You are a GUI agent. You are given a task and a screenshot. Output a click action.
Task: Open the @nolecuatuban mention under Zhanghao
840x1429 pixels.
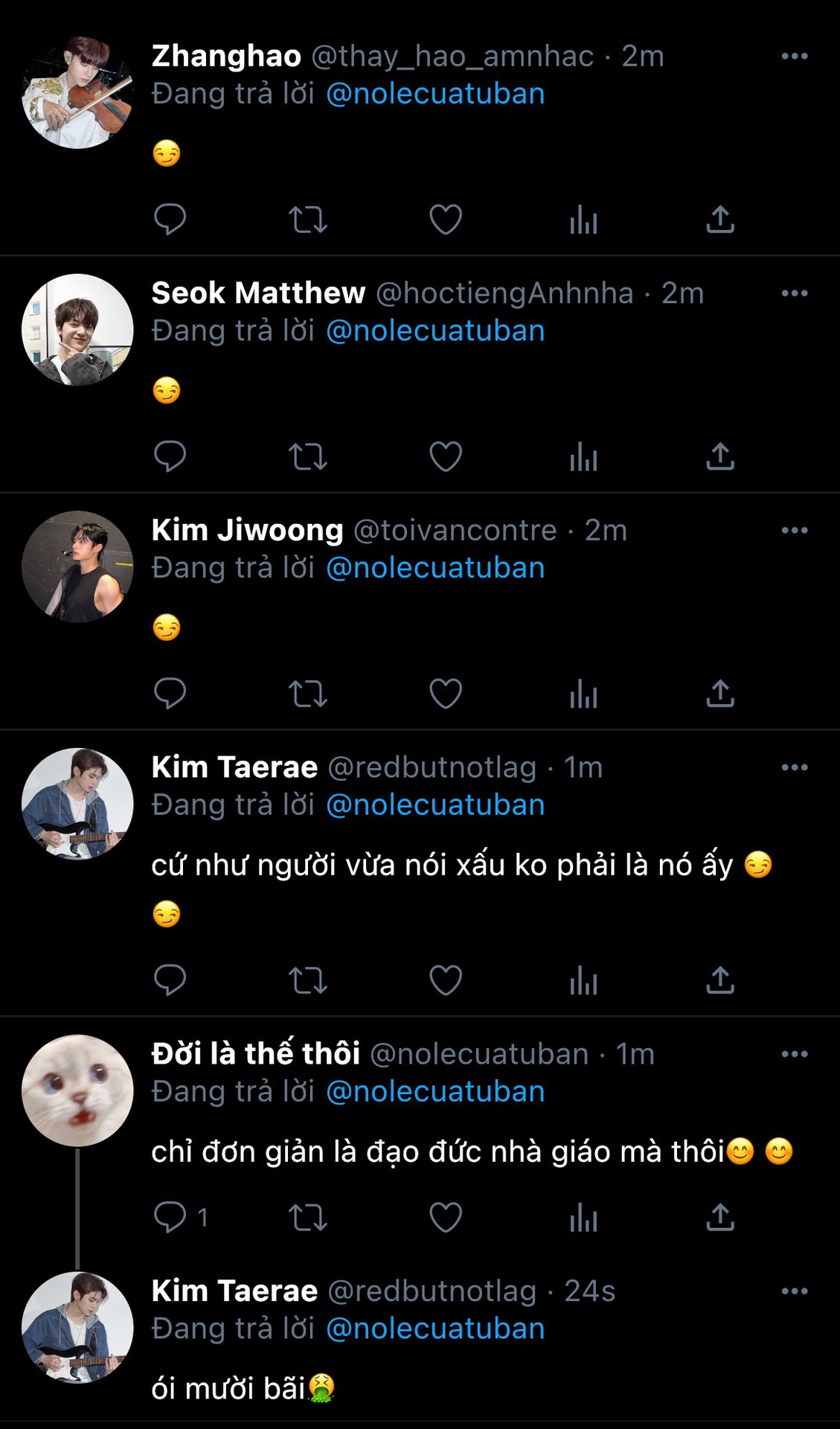click(x=435, y=95)
